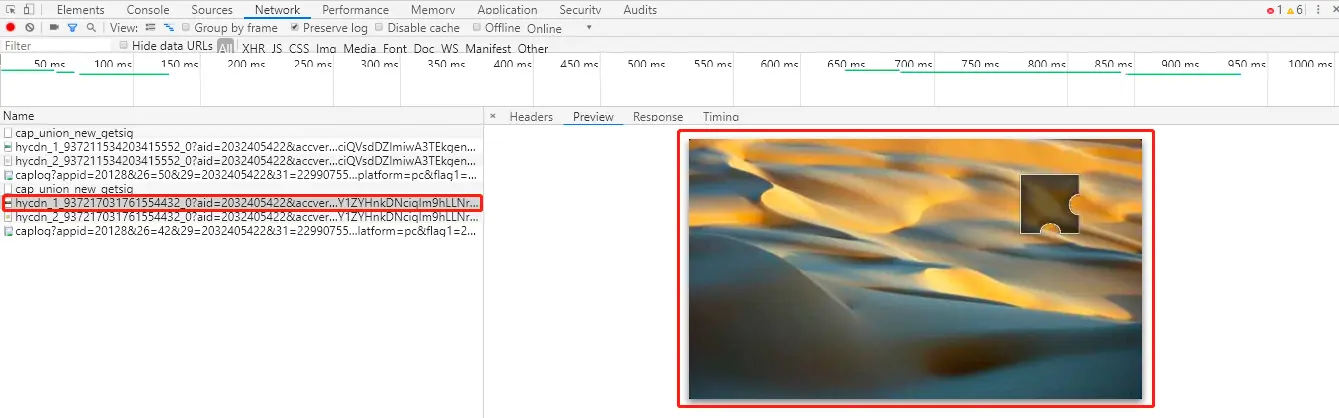This screenshot has width=1339, height=418.
Task: Activate the inspect element picker icon
Action: [10, 9]
